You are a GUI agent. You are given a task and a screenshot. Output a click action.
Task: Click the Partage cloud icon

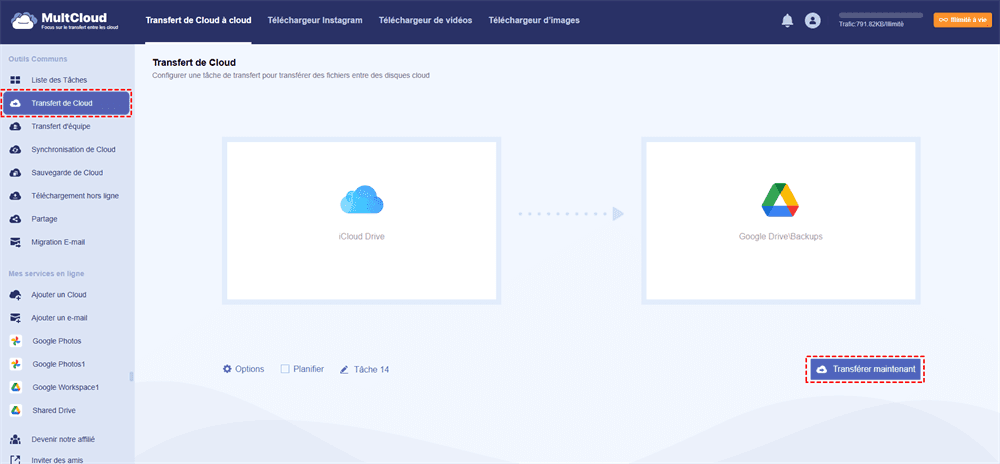pos(15,219)
